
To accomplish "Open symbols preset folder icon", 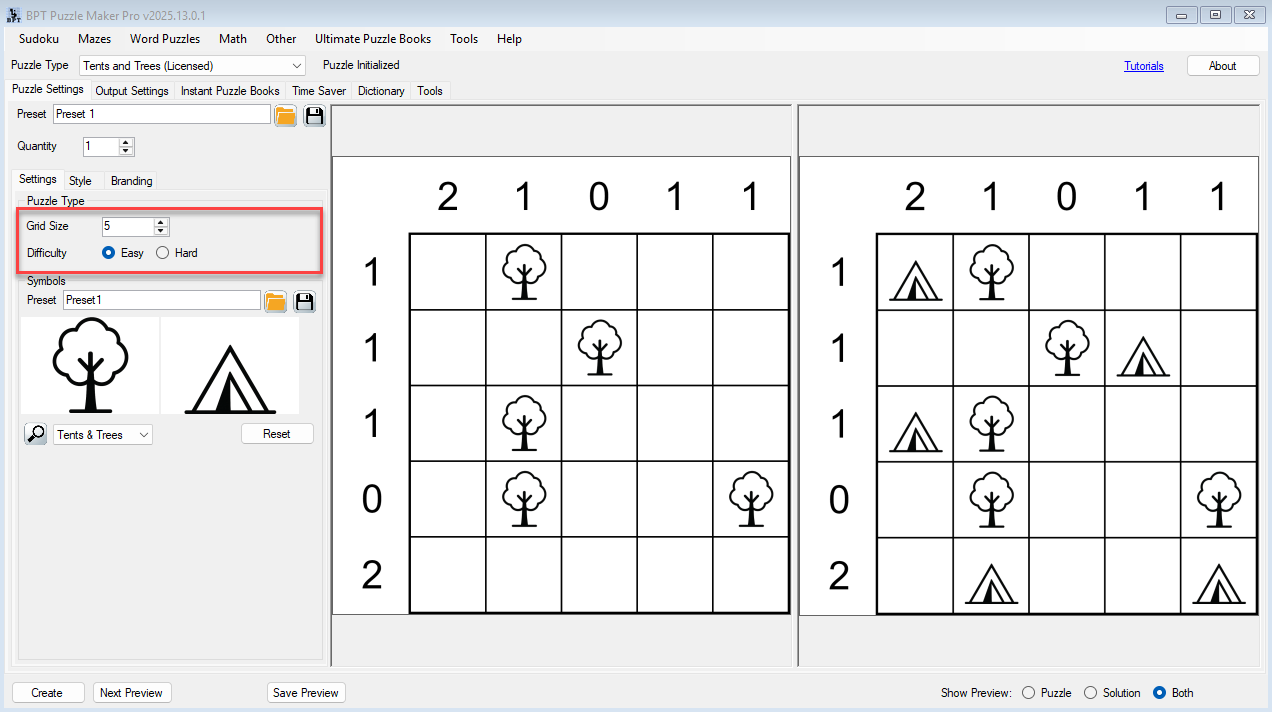I will (x=276, y=301).
